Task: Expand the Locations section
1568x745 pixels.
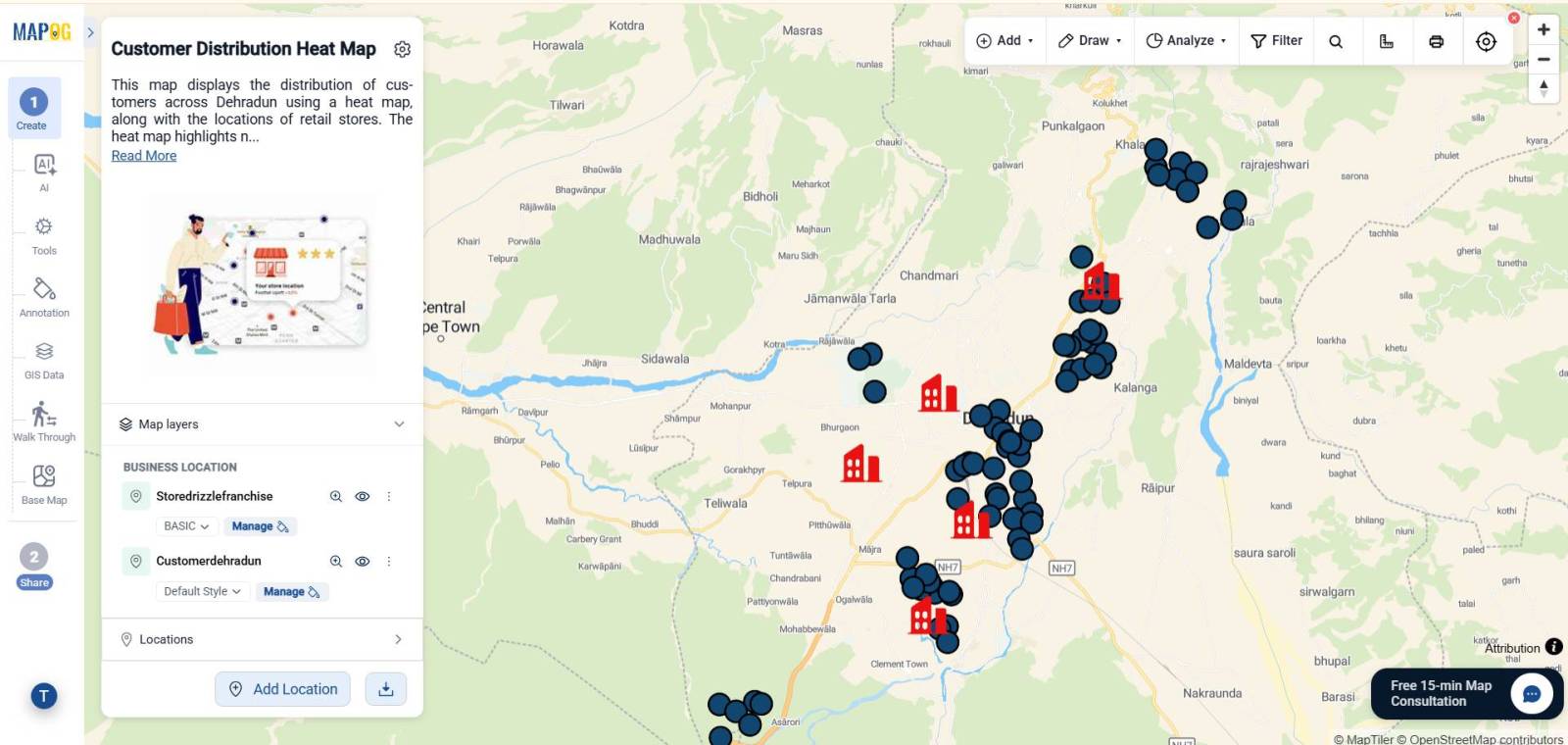Action: point(262,639)
